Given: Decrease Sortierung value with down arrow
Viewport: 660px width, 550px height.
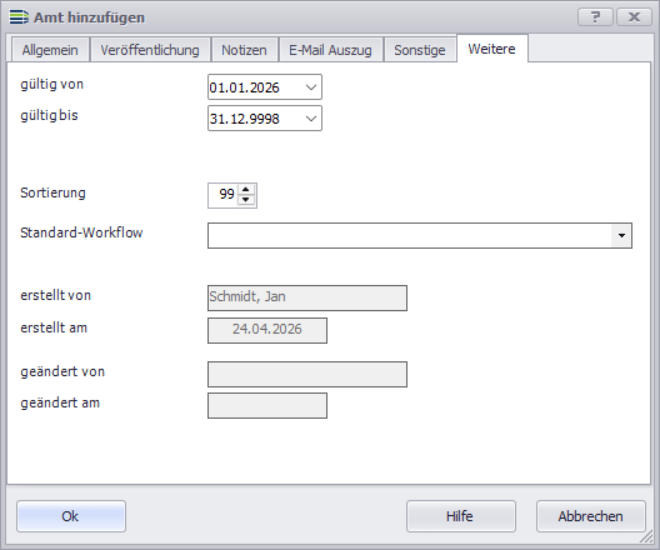Looking at the screenshot, I should coord(247,200).
